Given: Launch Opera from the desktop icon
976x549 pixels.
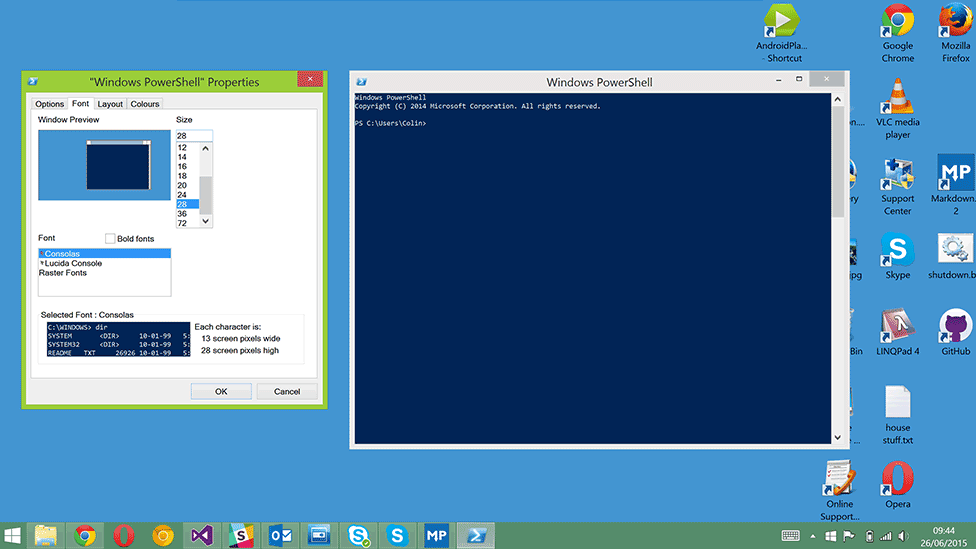Looking at the screenshot, I should [898, 485].
